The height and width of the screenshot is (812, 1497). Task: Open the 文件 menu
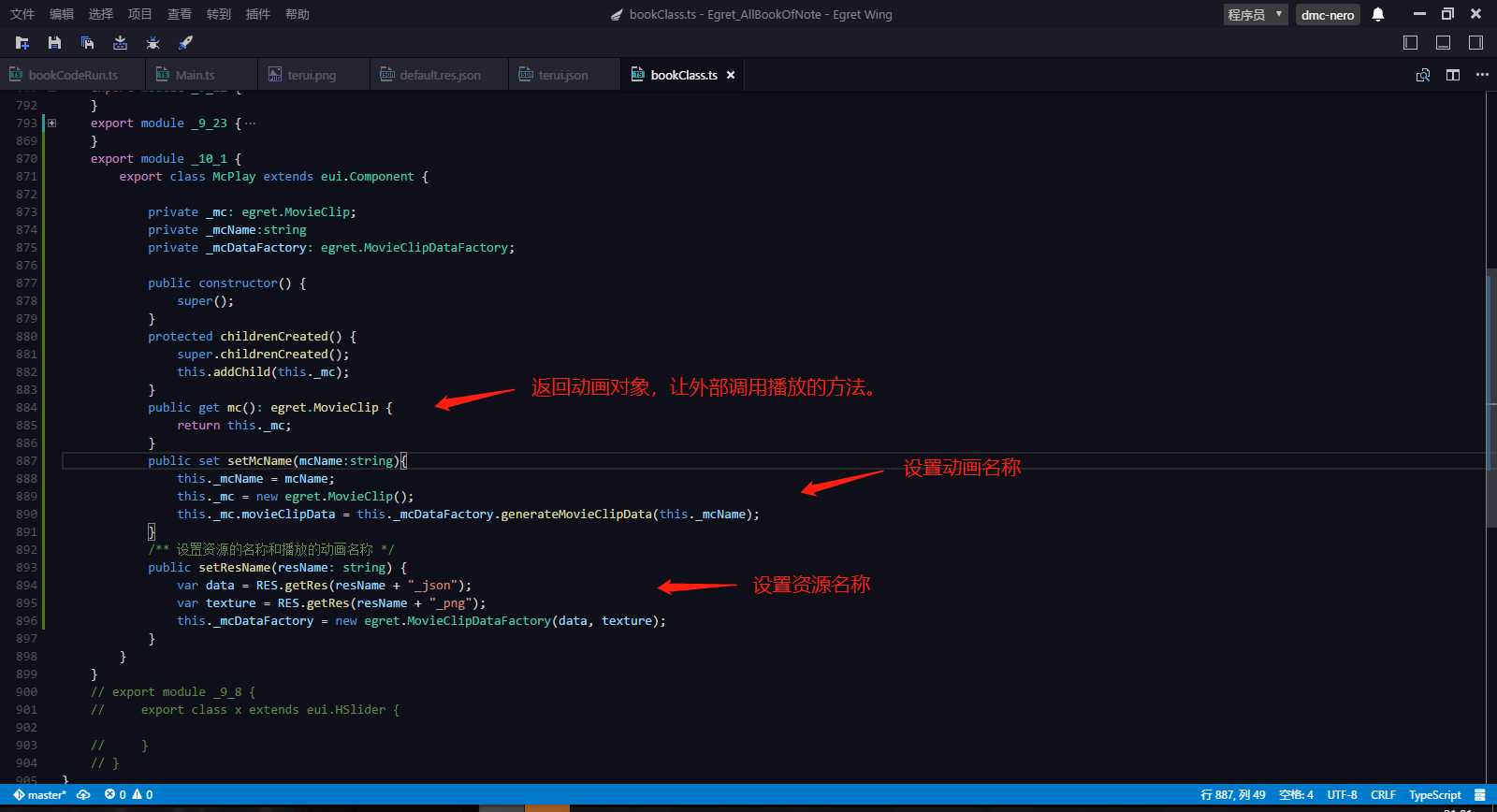coord(22,14)
